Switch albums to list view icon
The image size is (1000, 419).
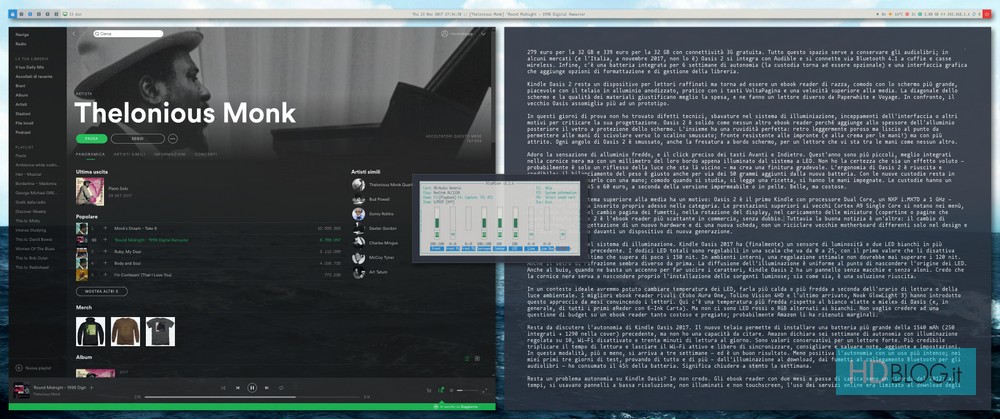tap(467, 358)
